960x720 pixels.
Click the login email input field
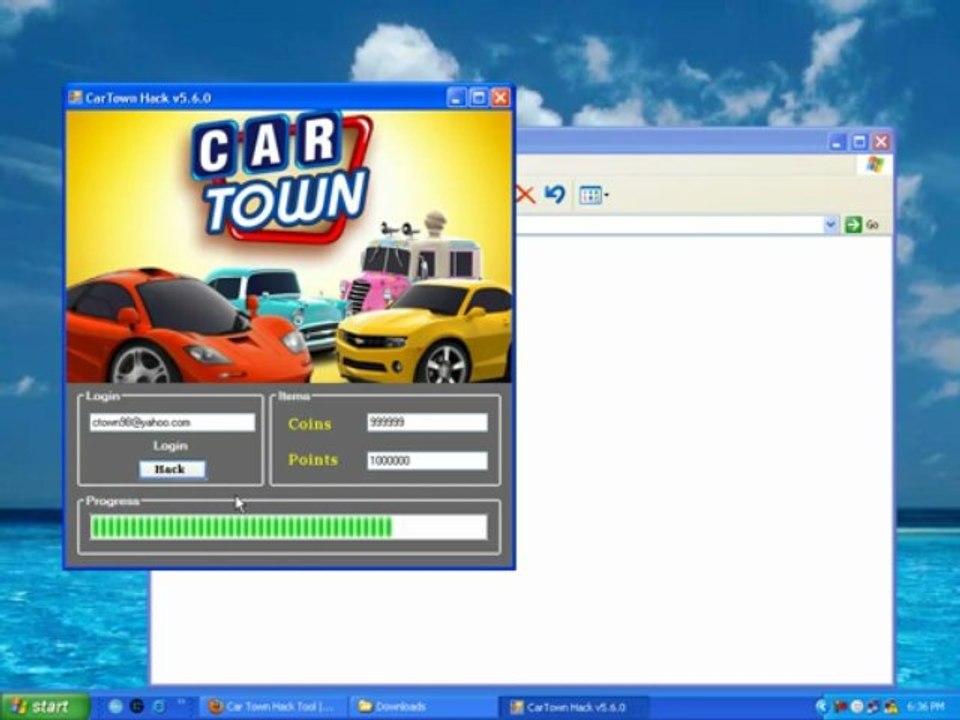click(172, 422)
